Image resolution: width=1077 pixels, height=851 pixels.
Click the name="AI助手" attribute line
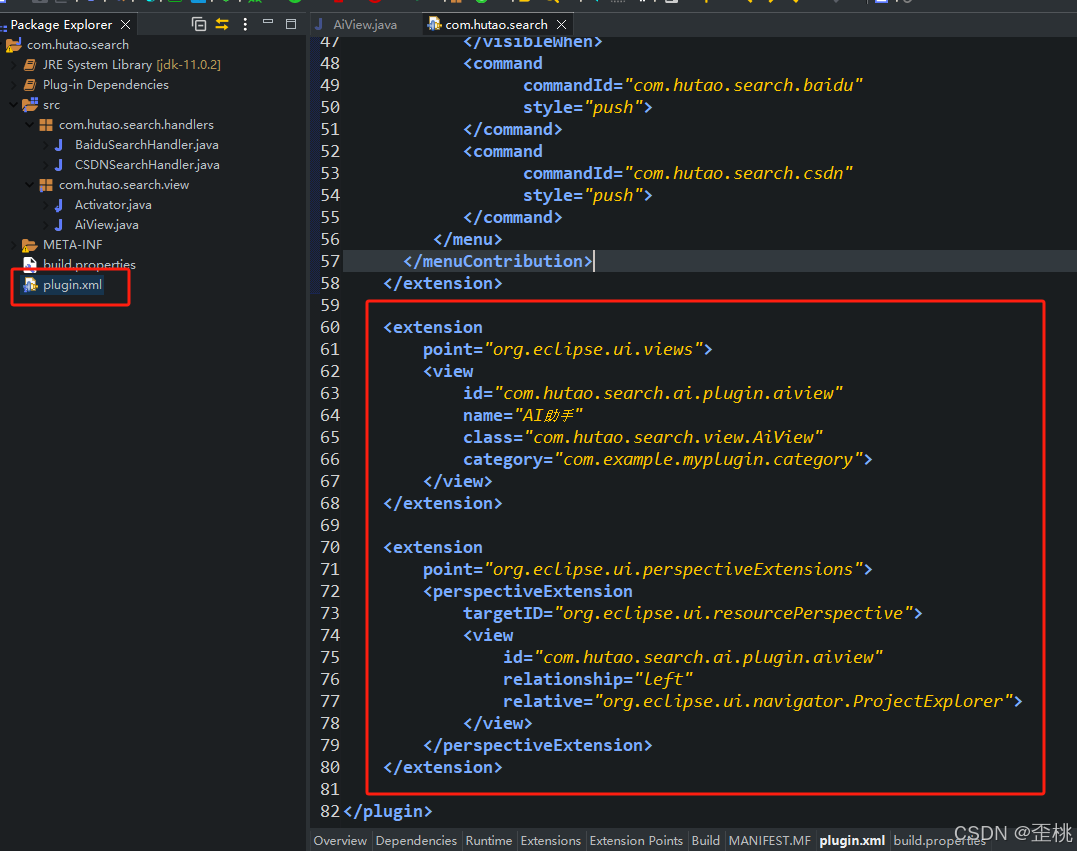pyautogui.click(x=523, y=415)
